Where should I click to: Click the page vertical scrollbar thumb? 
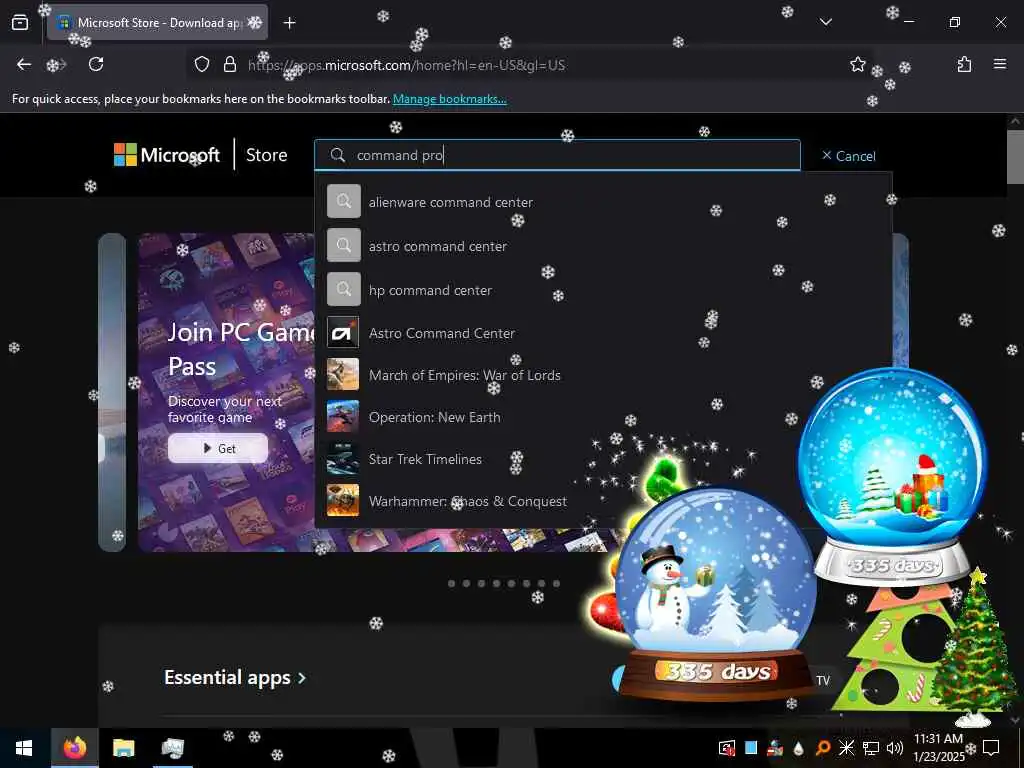1016,157
